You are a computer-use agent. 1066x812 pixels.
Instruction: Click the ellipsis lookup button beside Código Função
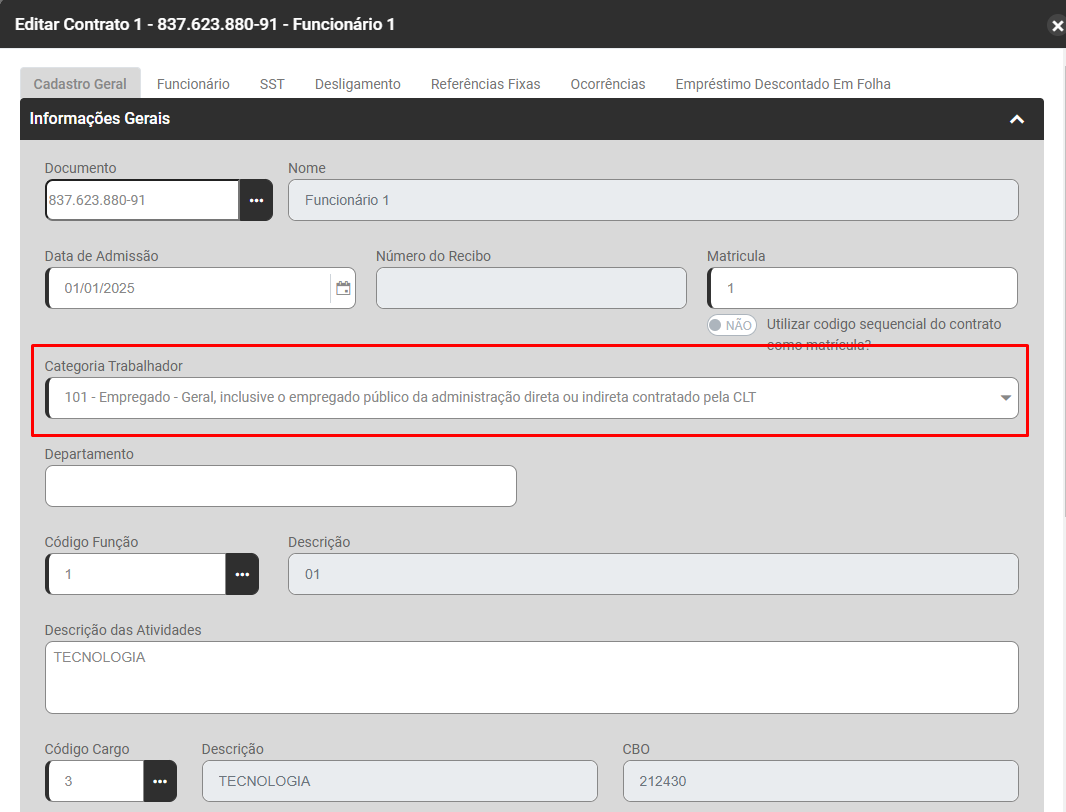pyautogui.click(x=242, y=574)
